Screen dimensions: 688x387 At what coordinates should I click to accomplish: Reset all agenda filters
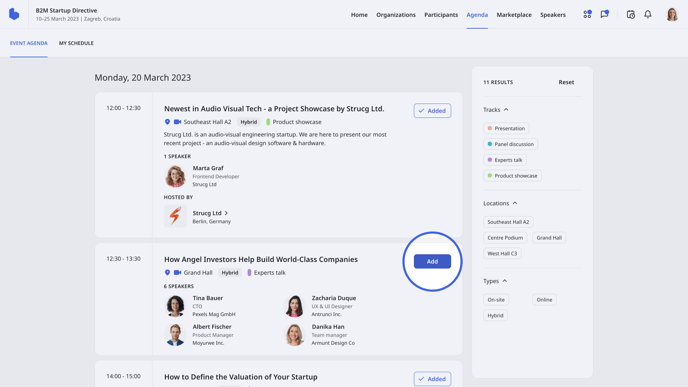point(566,82)
